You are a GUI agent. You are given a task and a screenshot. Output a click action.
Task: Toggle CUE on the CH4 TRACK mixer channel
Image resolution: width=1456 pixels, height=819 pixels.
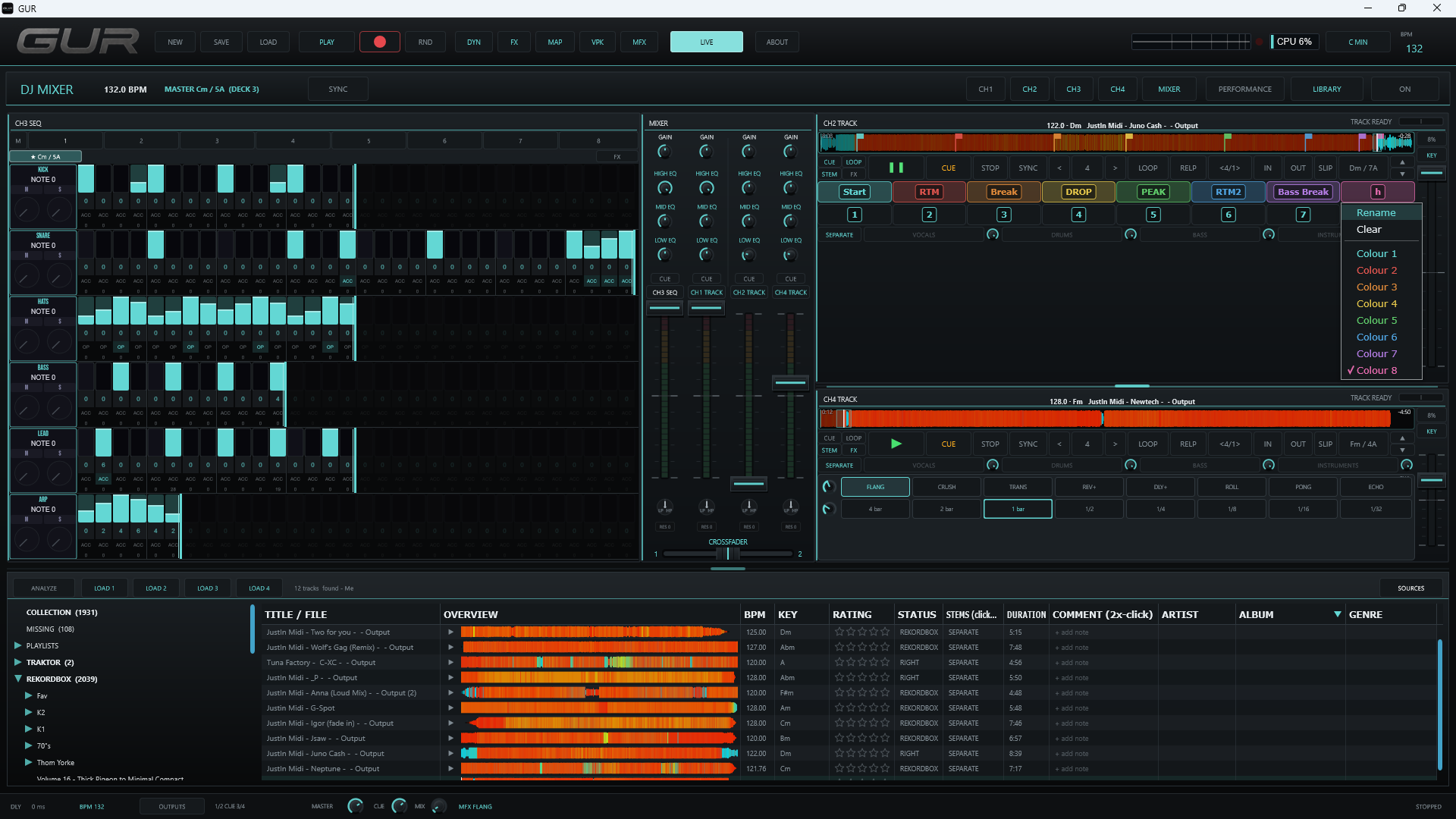point(790,278)
